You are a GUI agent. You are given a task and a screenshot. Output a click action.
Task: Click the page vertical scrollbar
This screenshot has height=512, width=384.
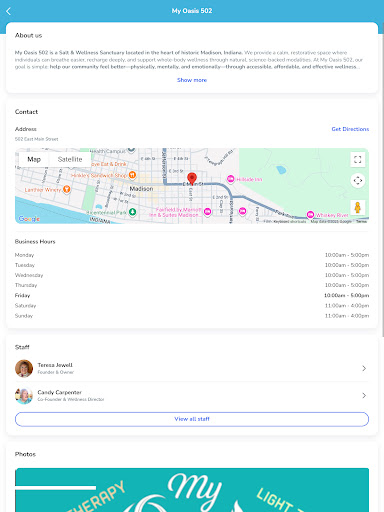(x=383, y=180)
